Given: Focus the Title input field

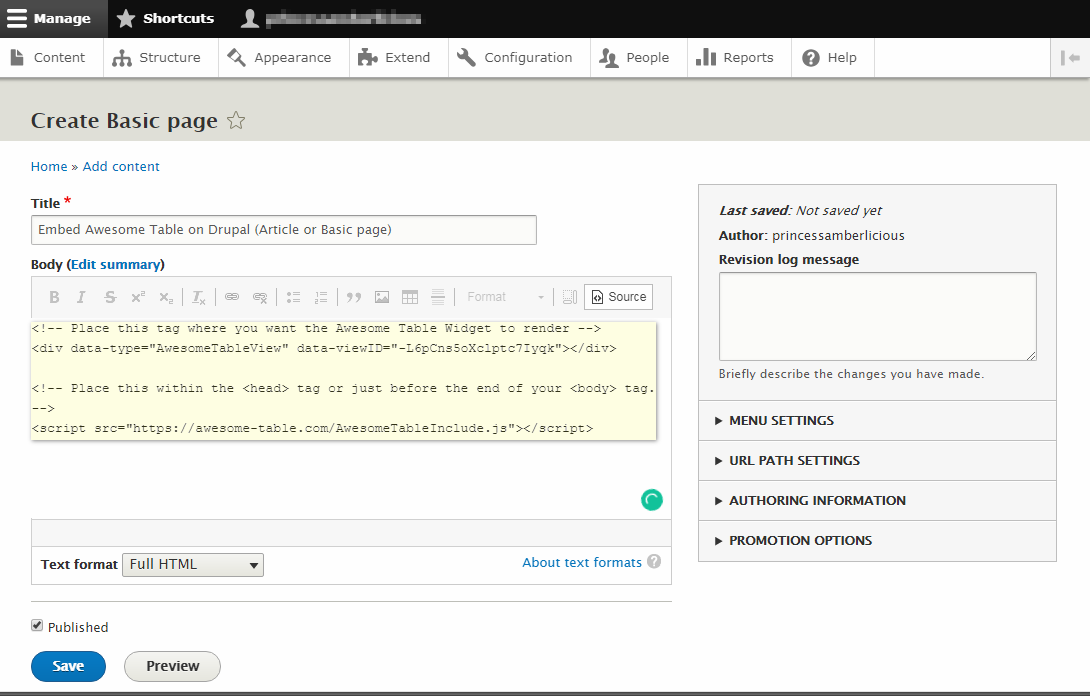Looking at the screenshot, I should click(284, 230).
